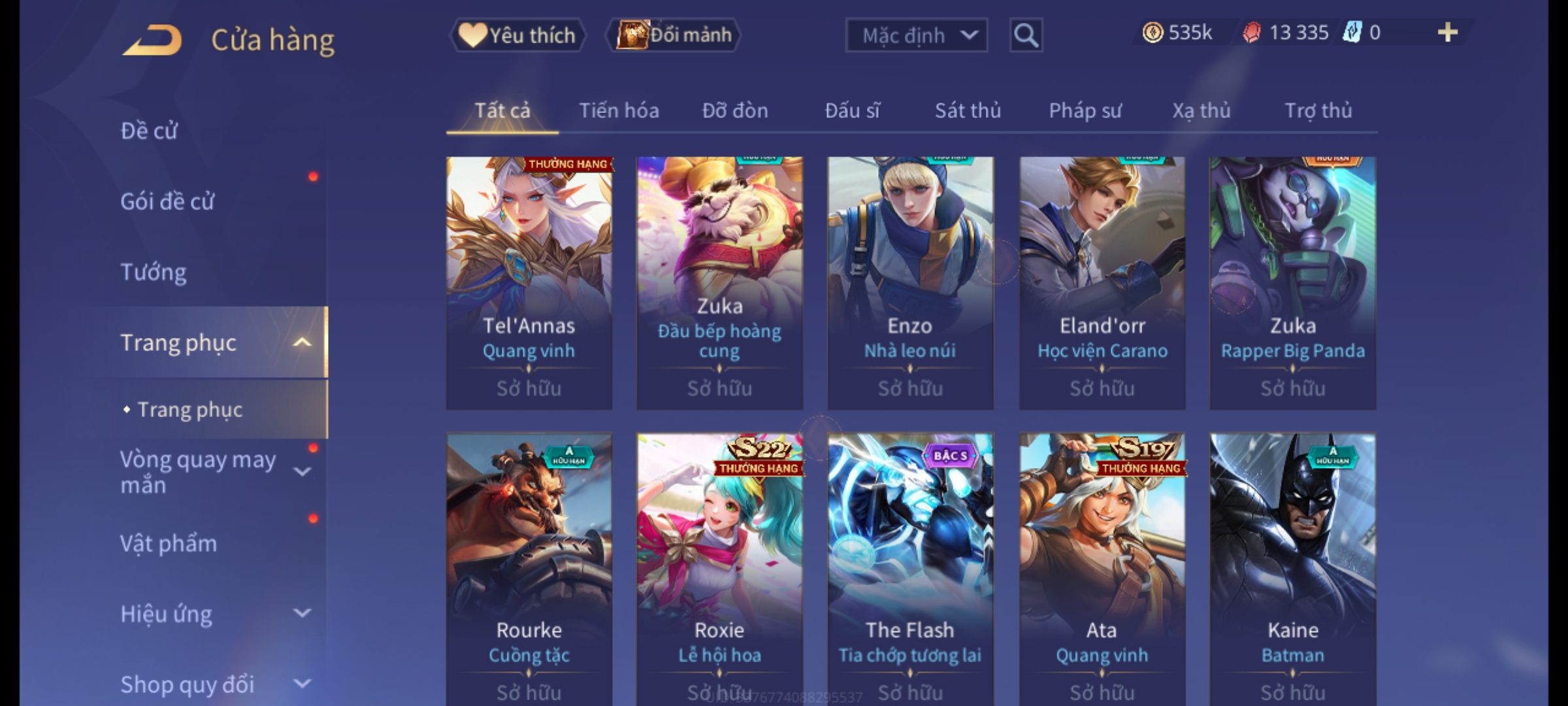Switch to the Pháp sư tab

point(1085,110)
